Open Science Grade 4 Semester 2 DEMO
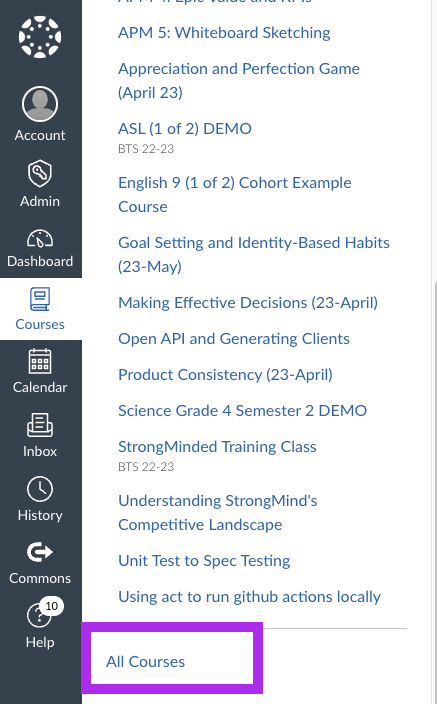The height and width of the screenshot is (704, 437). point(243,411)
